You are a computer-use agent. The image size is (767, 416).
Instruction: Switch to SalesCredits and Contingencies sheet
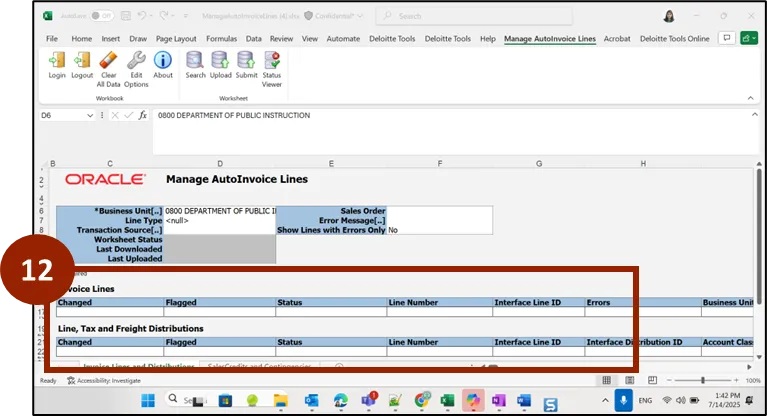pos(260,367)
